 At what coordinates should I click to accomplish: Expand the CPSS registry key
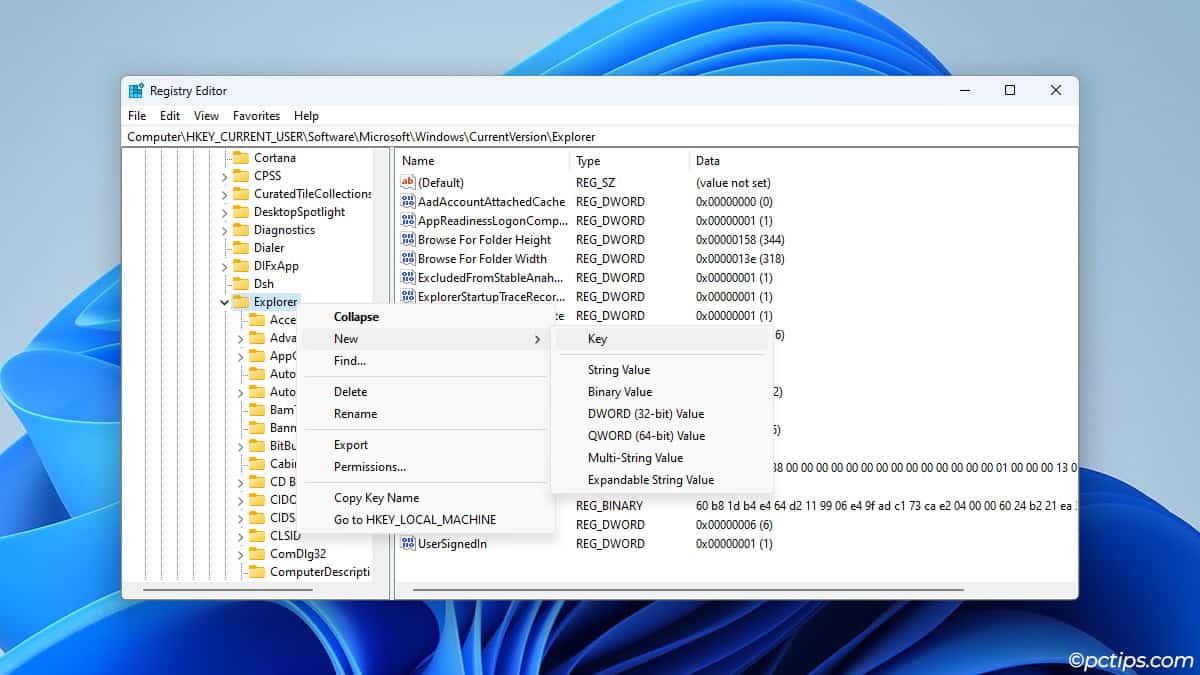[x=224, y=176]
